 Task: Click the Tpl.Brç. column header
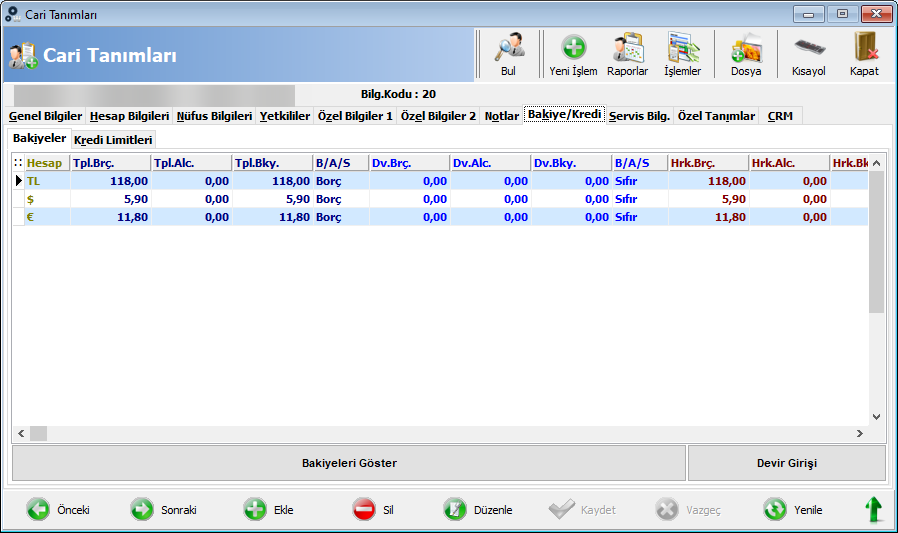[111, 163]
